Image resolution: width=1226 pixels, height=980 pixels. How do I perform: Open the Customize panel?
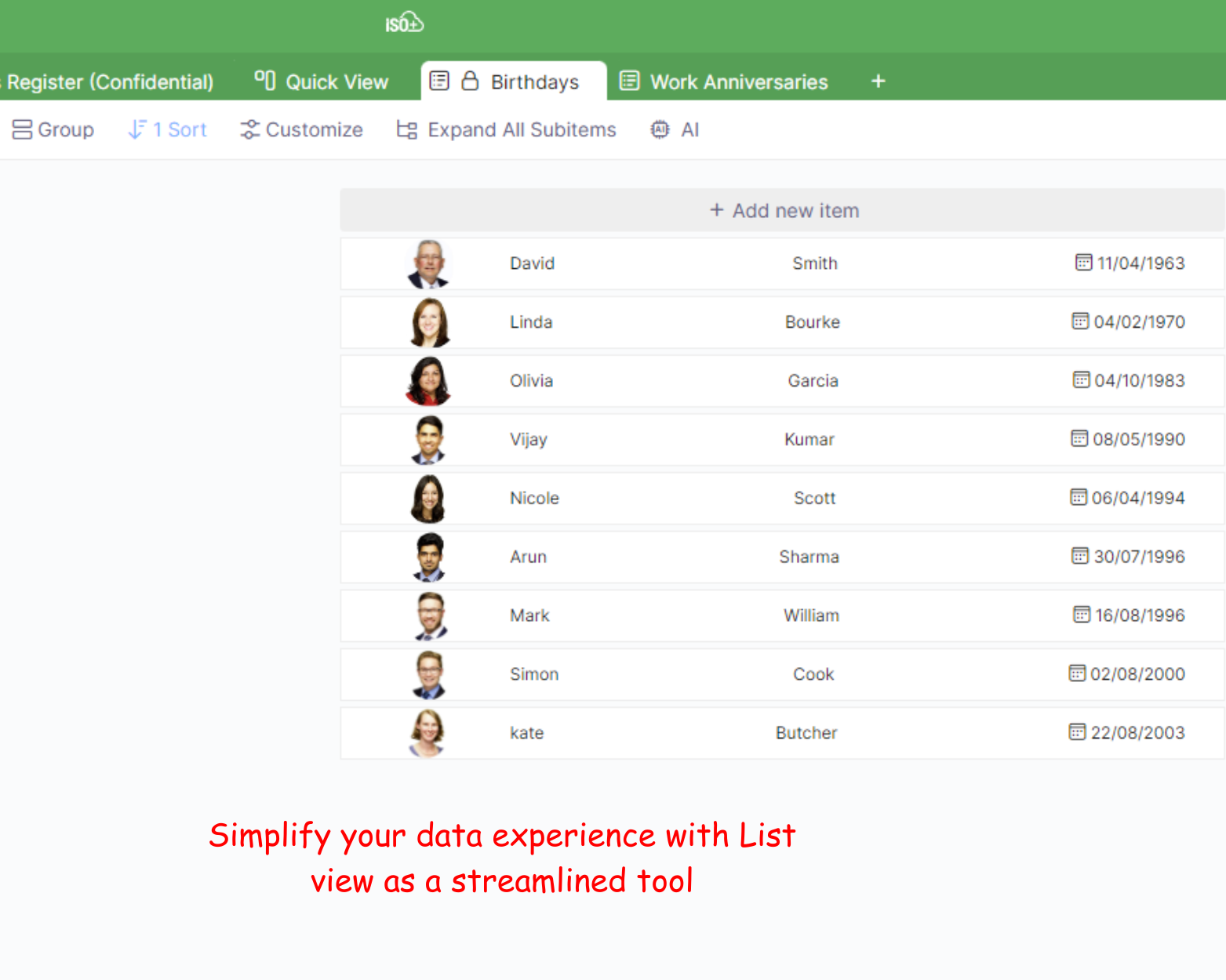tap(302, 129)
